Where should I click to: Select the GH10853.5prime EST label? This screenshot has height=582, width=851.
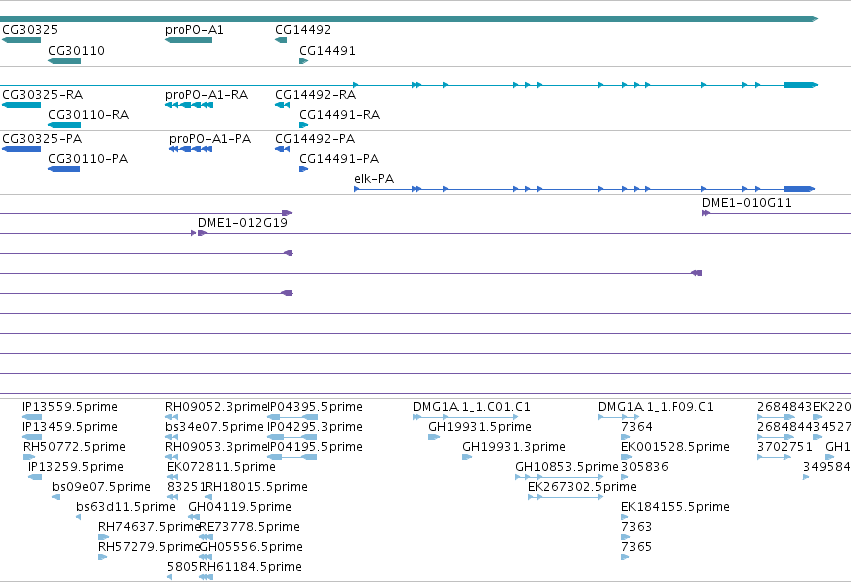pyautogui.click(x=567, y=467)
